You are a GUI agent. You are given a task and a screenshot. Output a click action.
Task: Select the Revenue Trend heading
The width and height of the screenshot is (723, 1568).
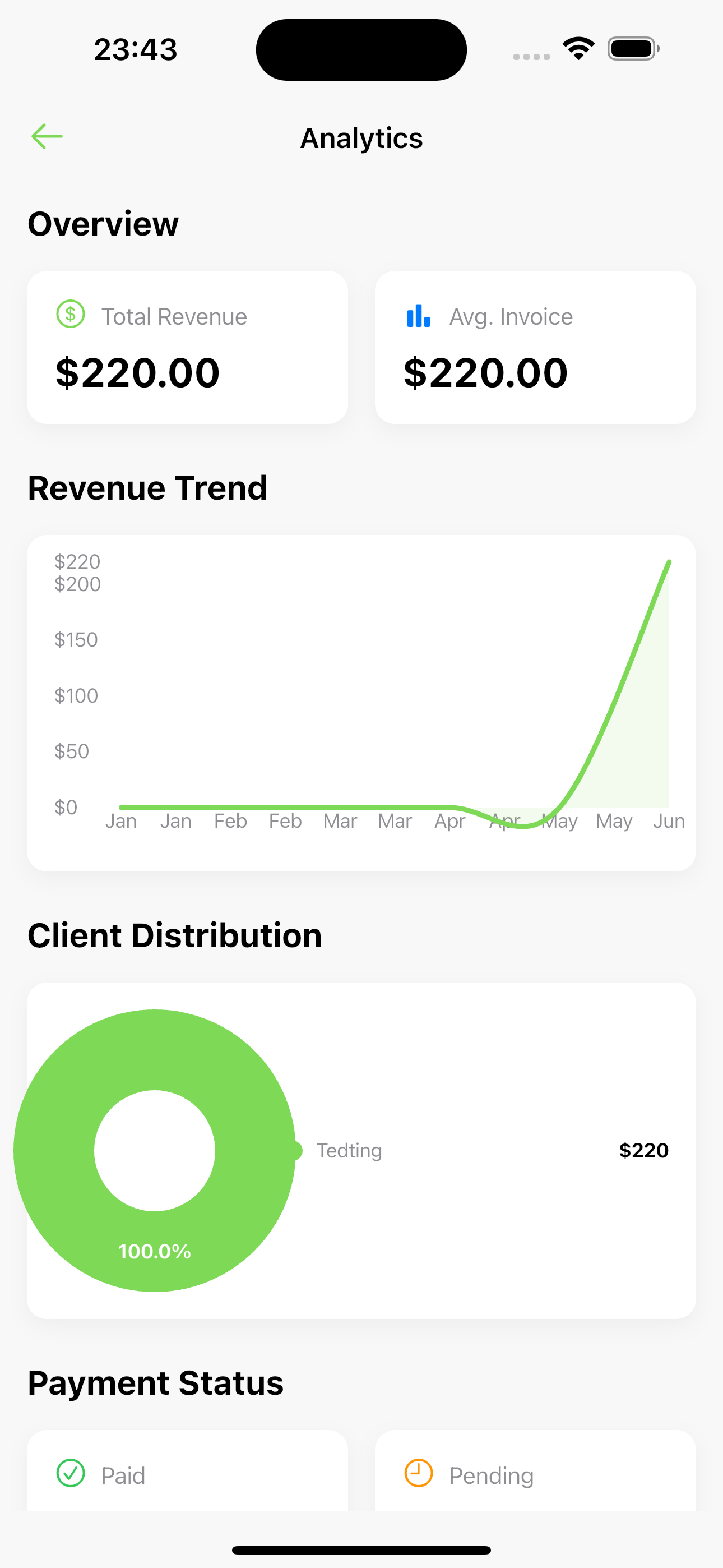pos(148,487)
